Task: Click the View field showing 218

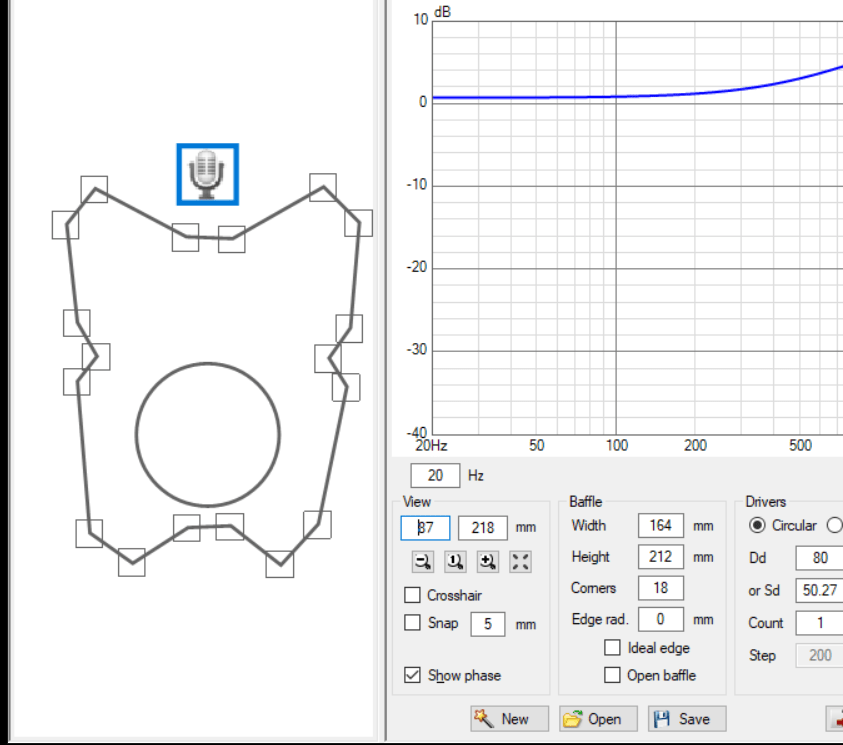Action: [483, 528]
